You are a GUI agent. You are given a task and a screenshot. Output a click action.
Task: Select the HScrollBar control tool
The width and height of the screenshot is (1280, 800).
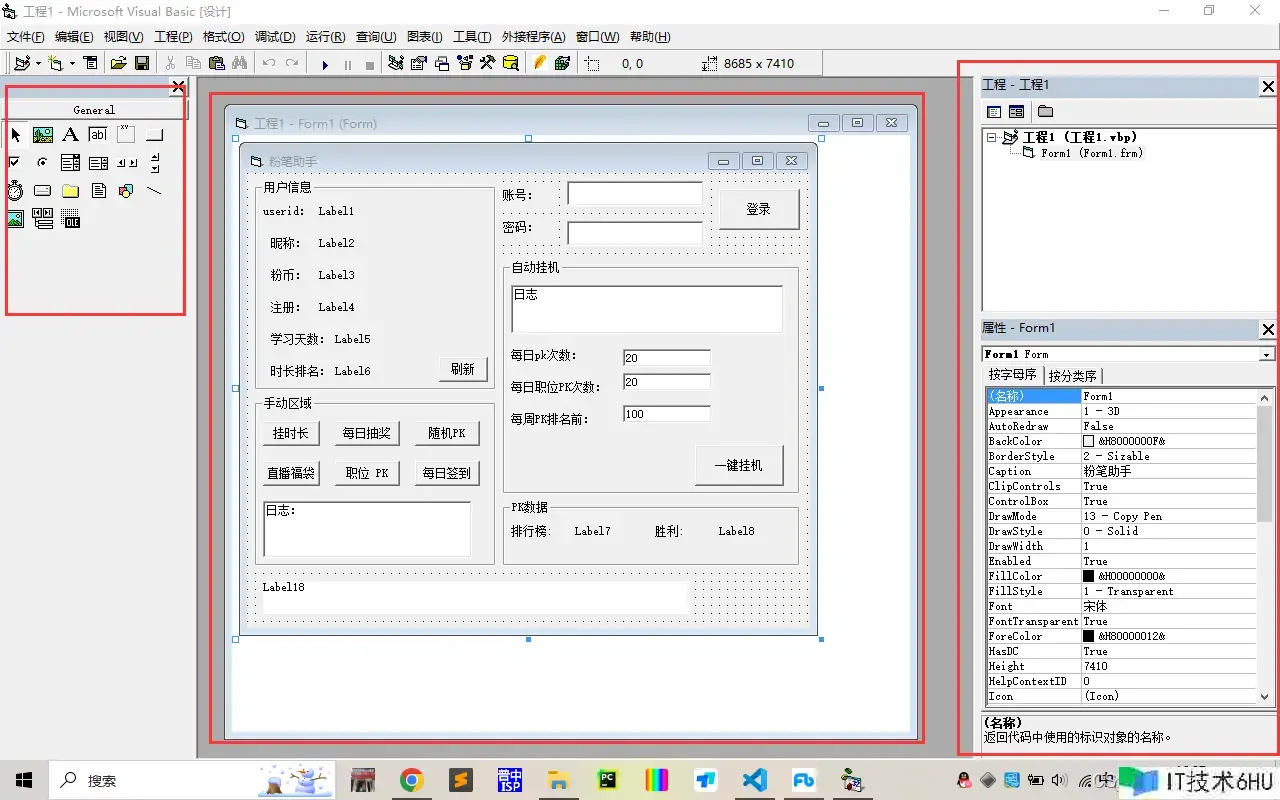coord(126,162)
